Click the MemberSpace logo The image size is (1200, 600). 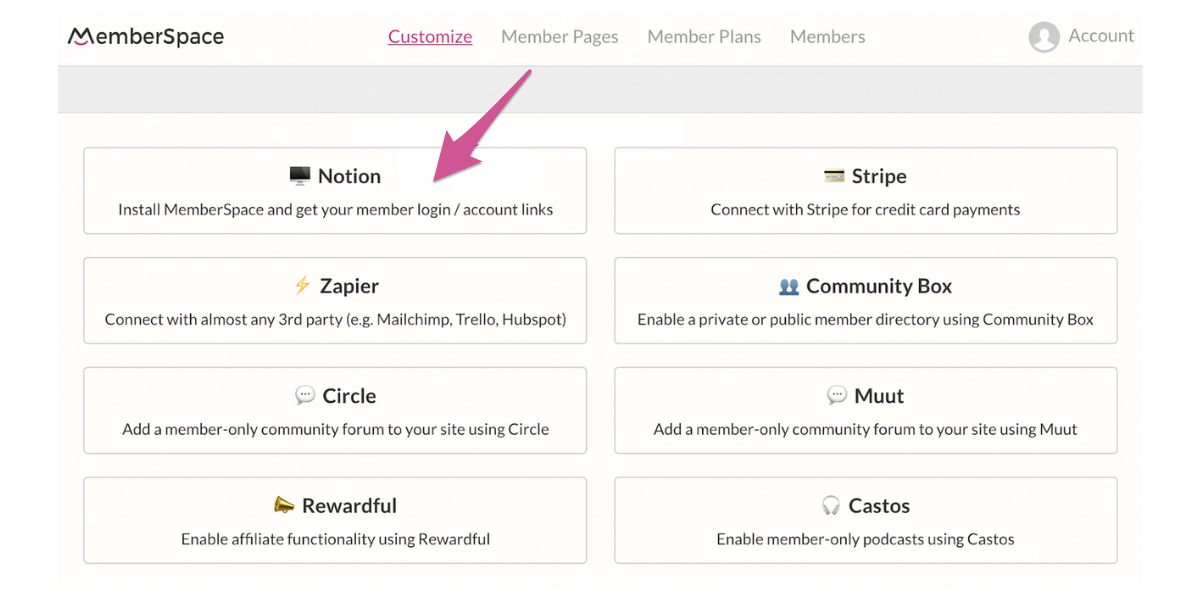point(146,37)
